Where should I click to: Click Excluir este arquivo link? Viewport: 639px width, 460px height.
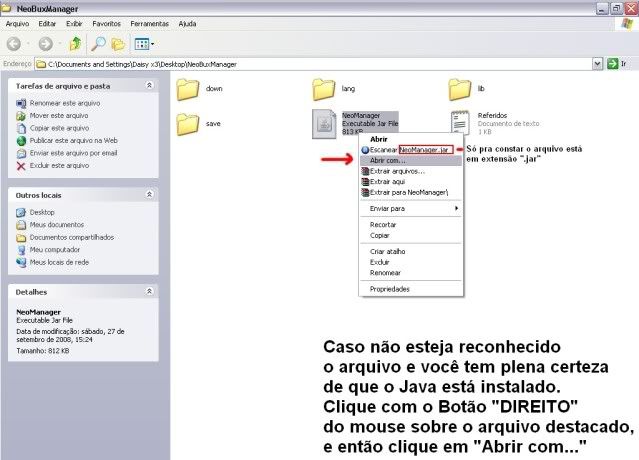click(59, 166)
